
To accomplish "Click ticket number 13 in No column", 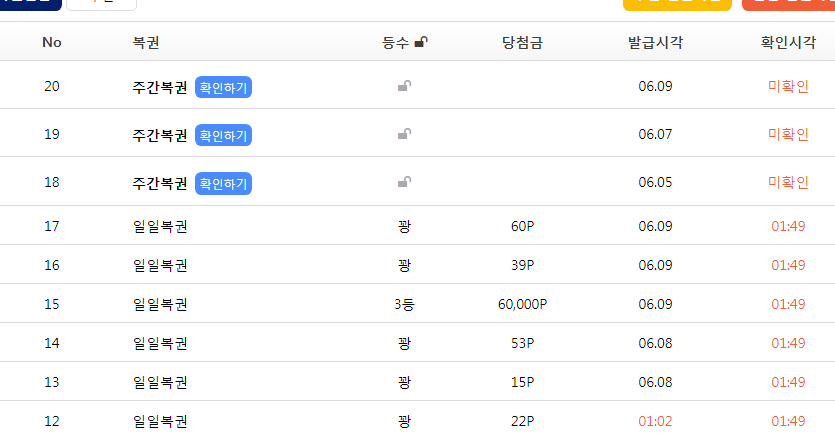I will click(52, 382).
